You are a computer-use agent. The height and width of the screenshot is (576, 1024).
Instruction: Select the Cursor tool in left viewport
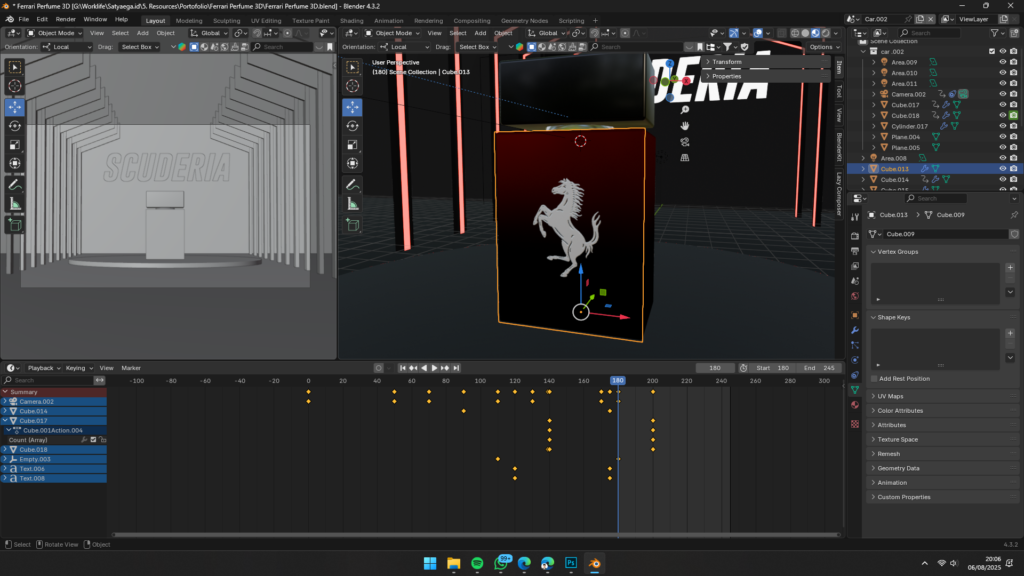15,86
